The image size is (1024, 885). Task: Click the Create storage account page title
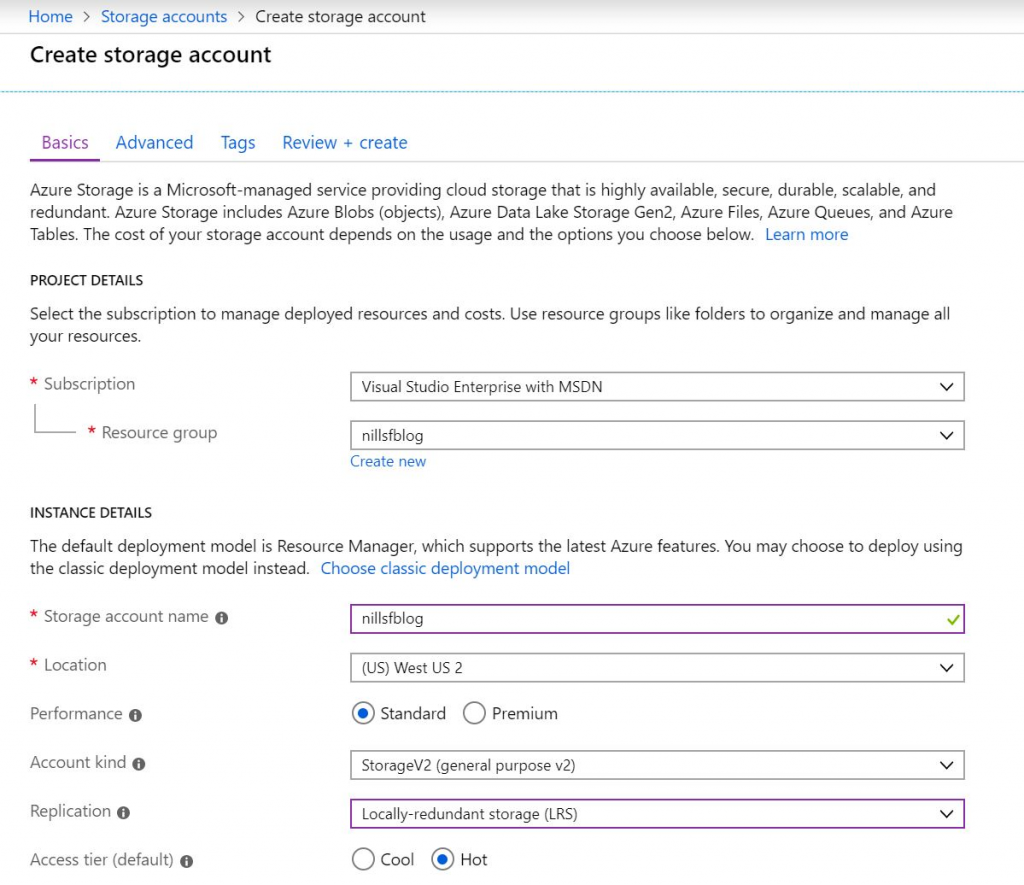[x=150, y=55]
